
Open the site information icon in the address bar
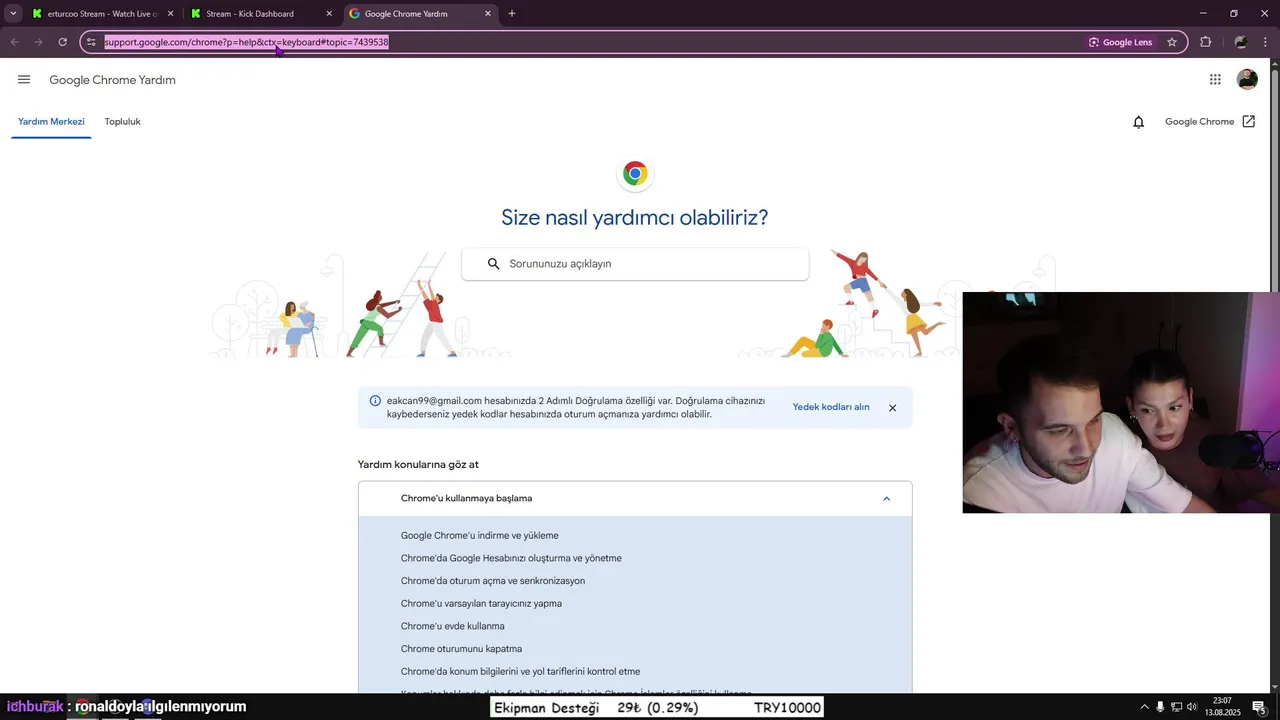91,42
